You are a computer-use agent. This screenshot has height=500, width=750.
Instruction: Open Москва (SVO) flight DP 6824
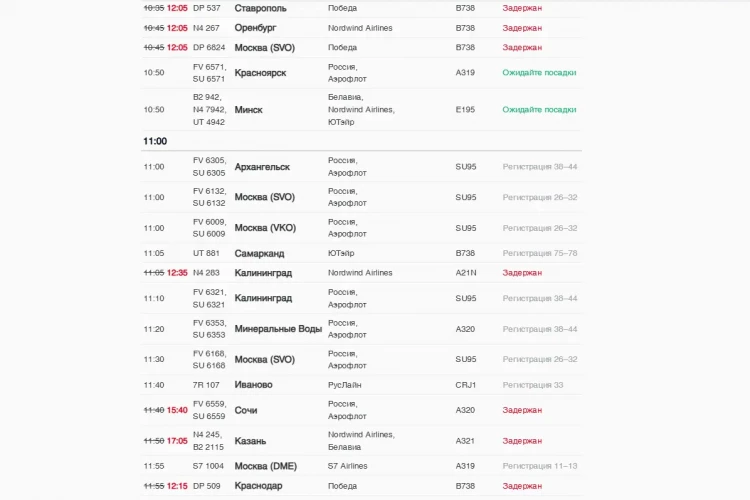pyautogui.click(x=361, y=47)
